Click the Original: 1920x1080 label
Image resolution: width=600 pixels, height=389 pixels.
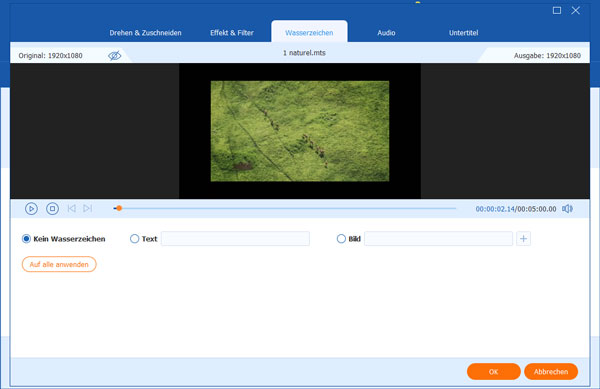51,55
